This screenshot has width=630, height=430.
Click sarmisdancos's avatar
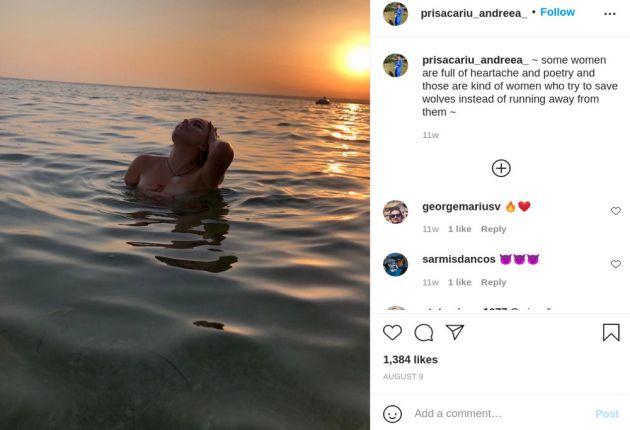pos(395,264)
